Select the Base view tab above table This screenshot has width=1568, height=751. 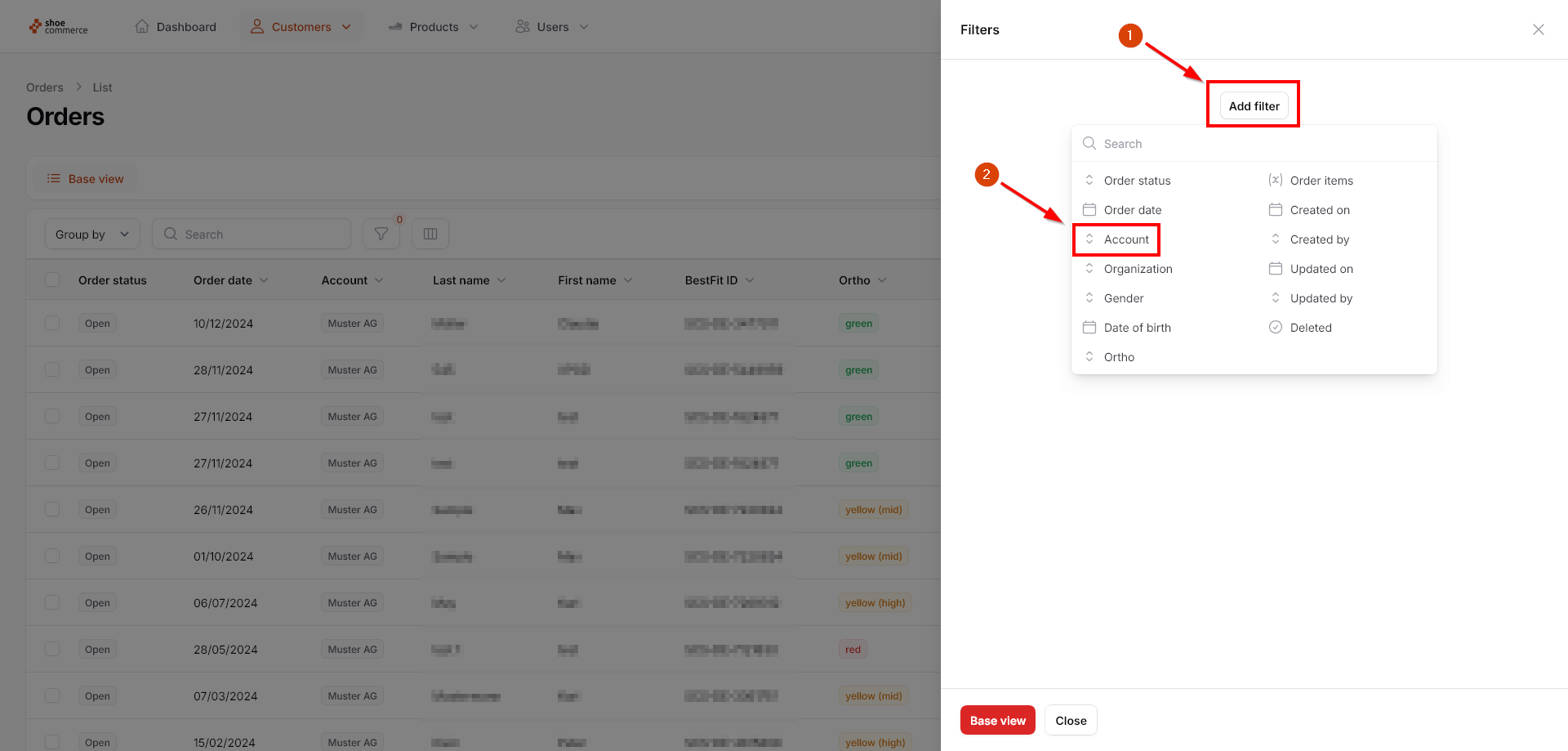coord(85,178)
